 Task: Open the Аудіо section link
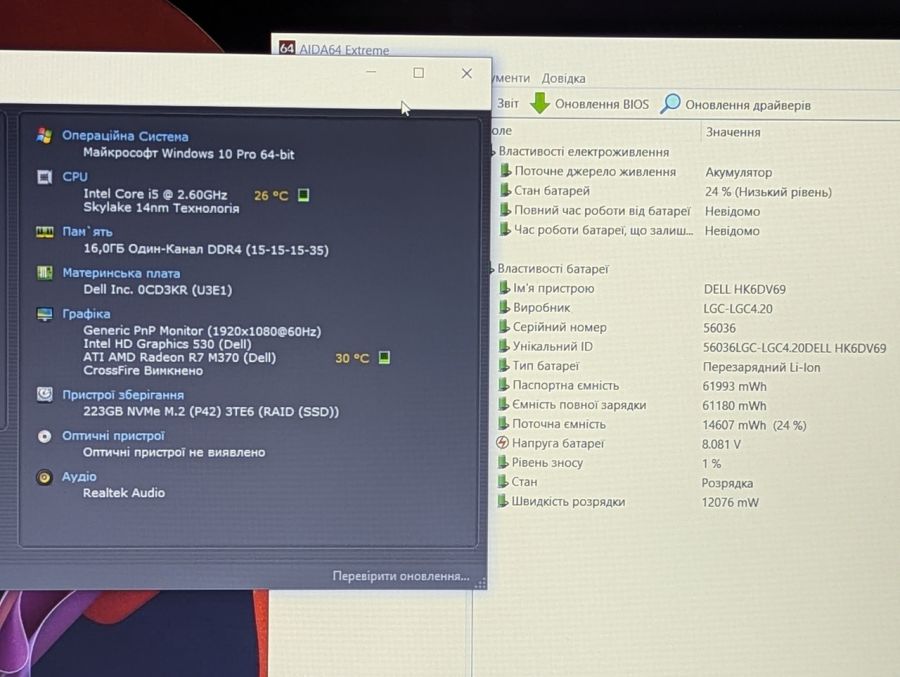(x=79, y=477)
